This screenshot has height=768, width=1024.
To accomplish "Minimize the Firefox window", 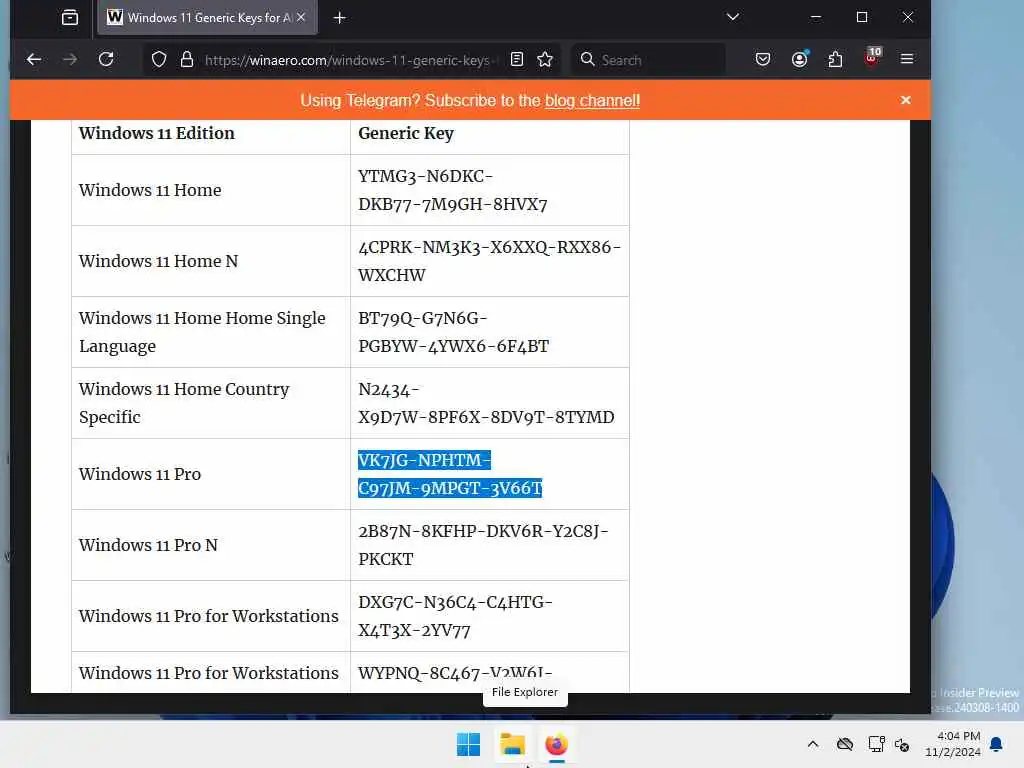I will 816,18.
